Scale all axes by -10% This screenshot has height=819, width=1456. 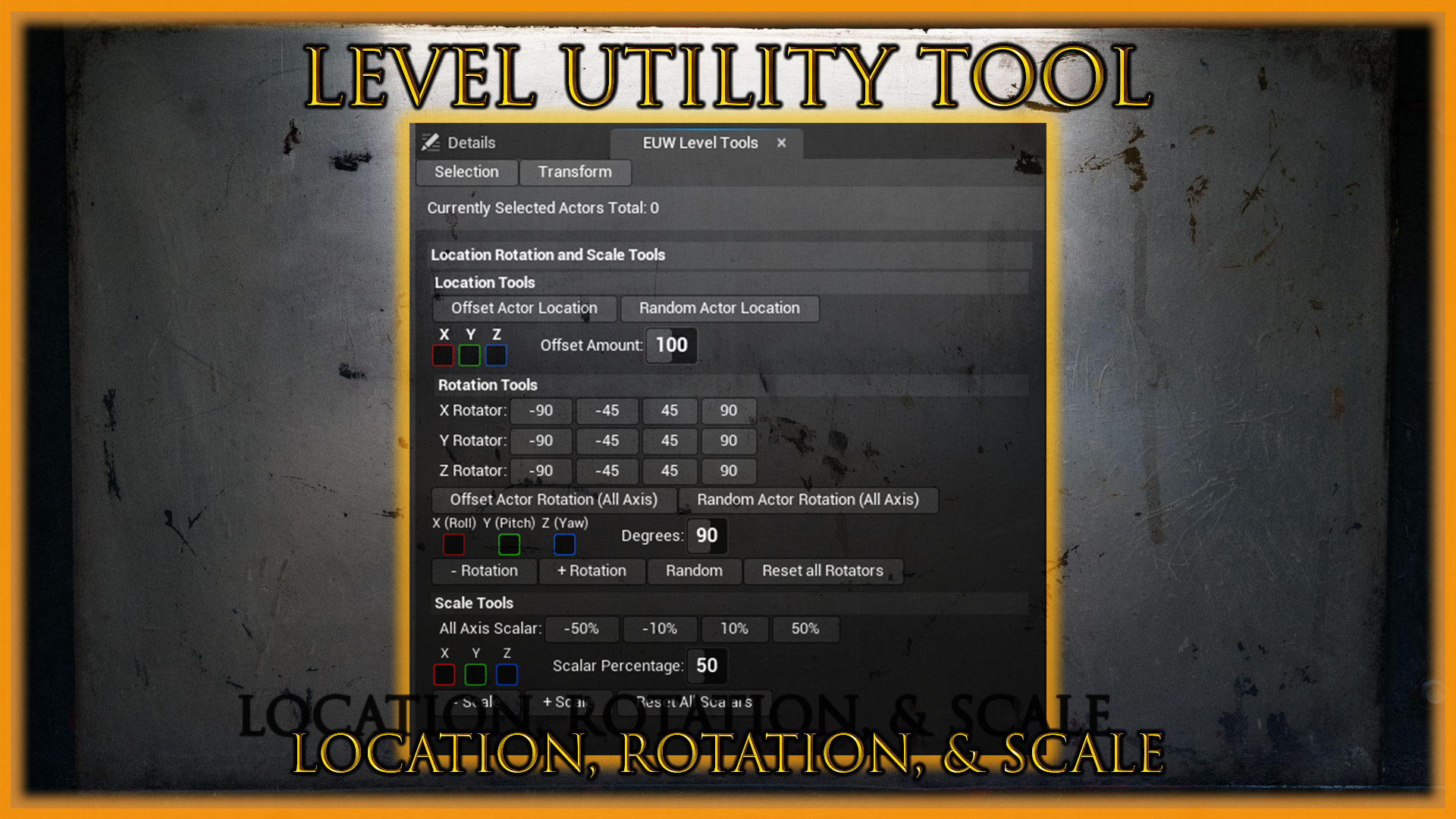pyautogui.click(x=660, y=629)
